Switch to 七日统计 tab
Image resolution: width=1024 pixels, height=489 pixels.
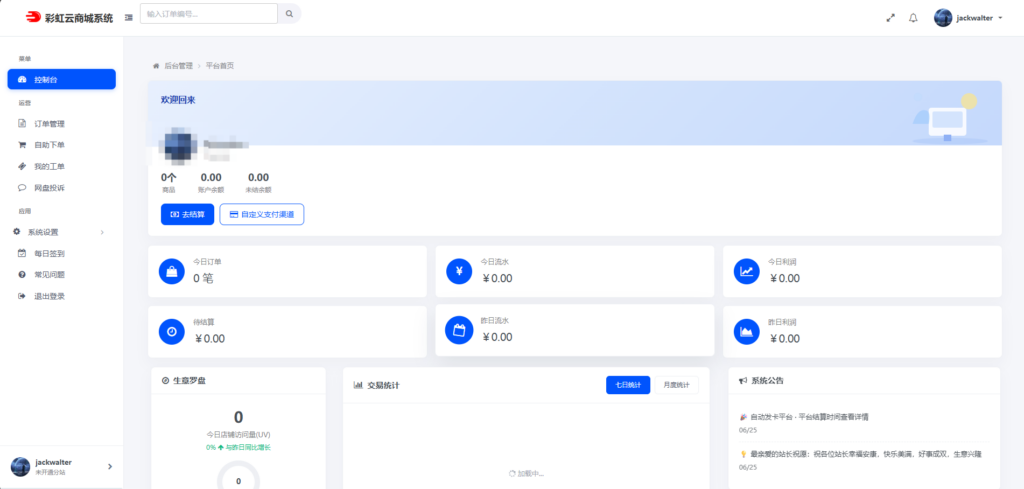pyautogui.click(x=628, y=385)
